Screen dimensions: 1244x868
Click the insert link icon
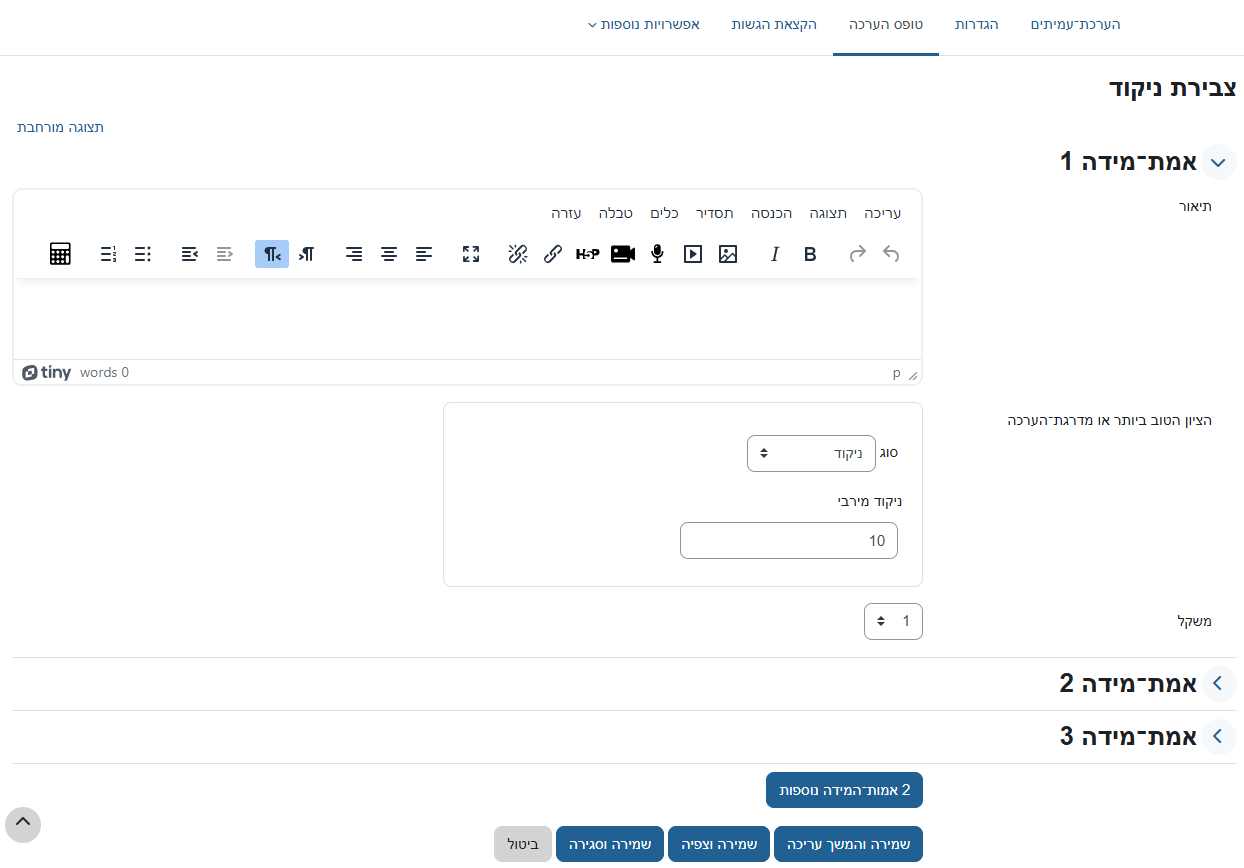coord(553,254)
